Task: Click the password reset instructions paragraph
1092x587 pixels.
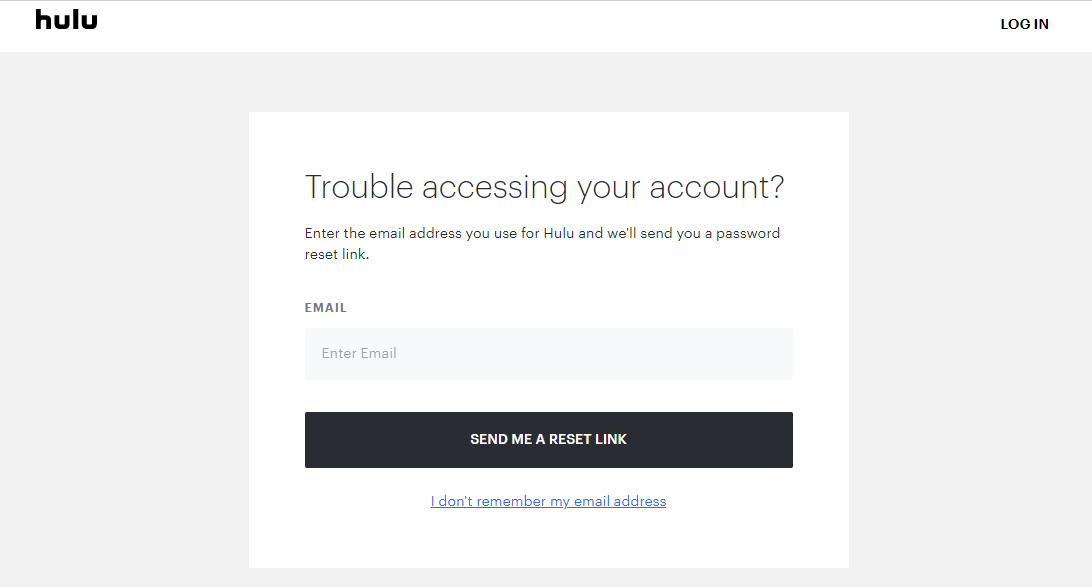Action: (x=542, y=244)
